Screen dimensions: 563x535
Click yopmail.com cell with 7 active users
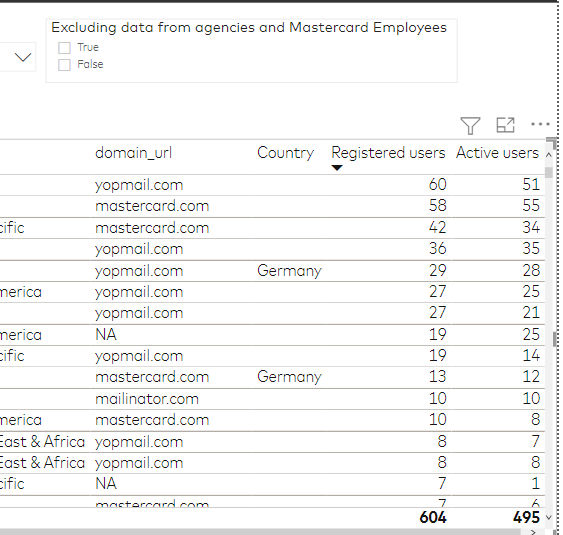click(139, 442)
